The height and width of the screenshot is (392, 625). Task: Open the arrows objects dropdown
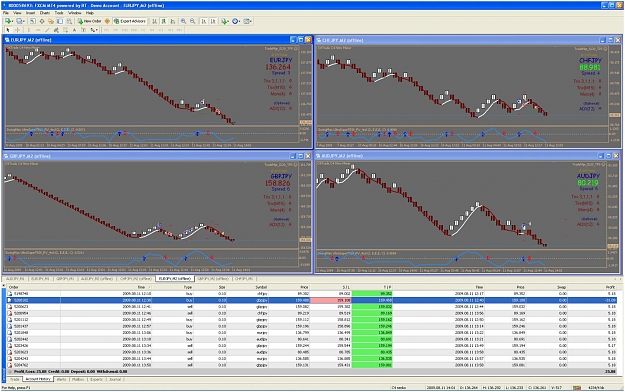(94, 30)
